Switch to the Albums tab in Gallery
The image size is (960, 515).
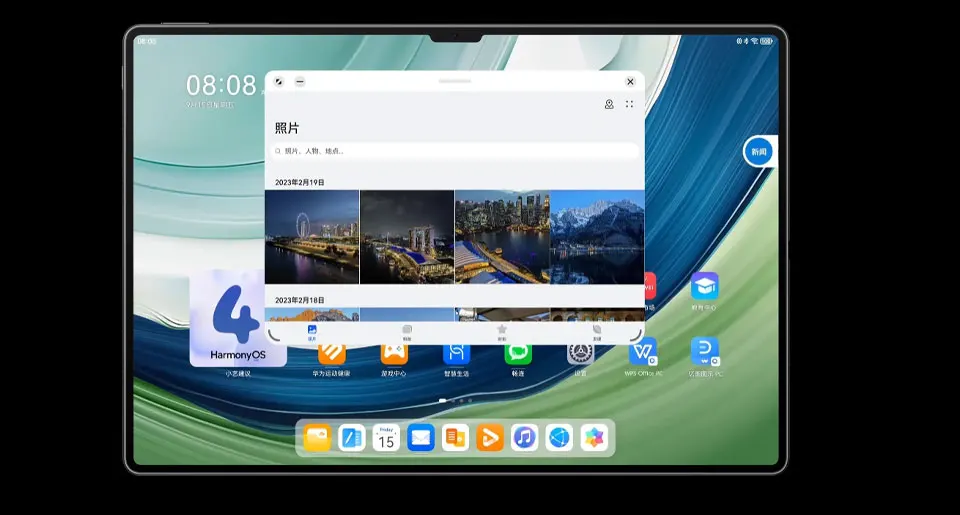click(x=407, y=333)
